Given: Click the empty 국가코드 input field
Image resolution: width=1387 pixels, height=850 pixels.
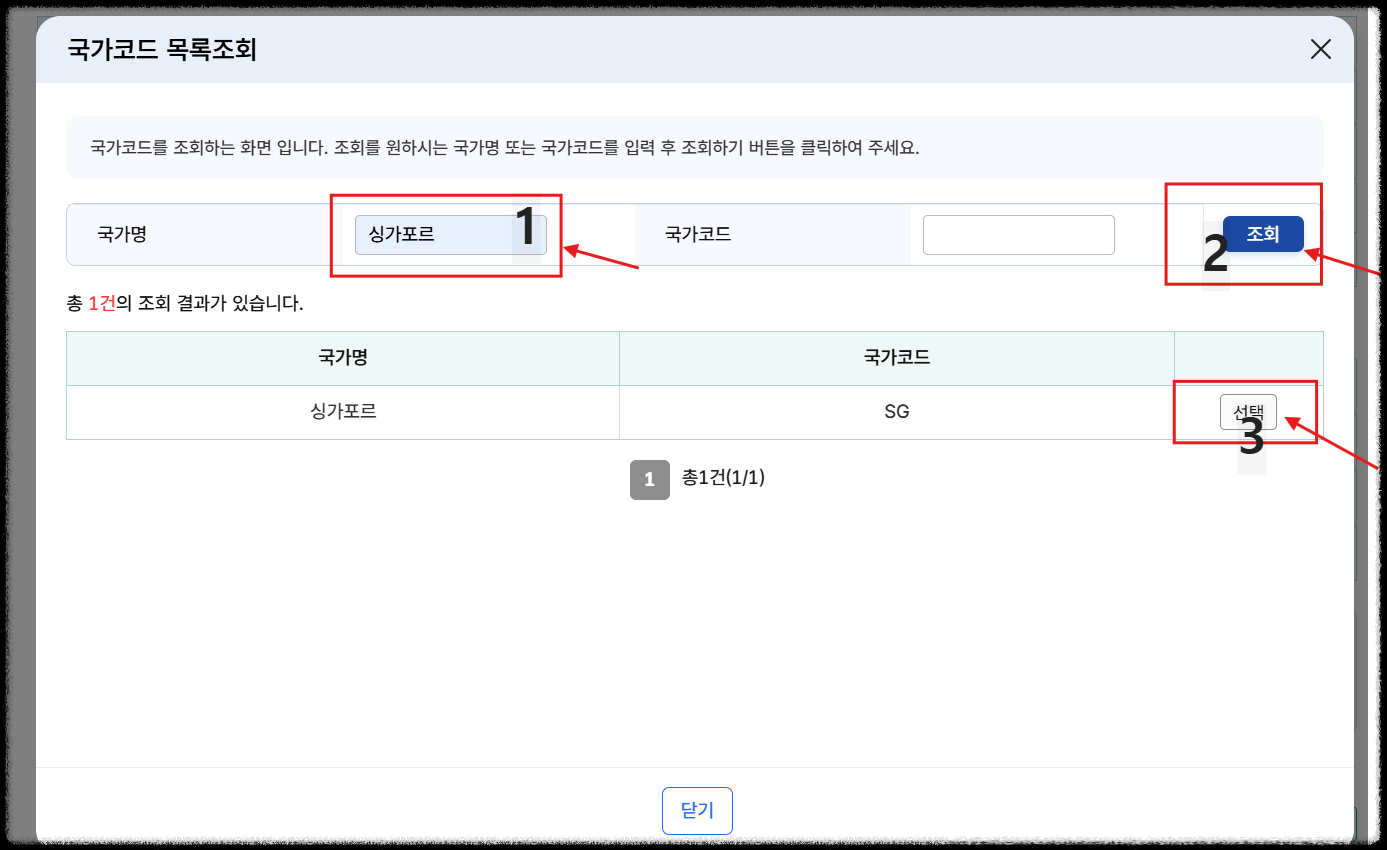Looking at the screenshot, I should pyautogui.click(x=1018, y=234).
